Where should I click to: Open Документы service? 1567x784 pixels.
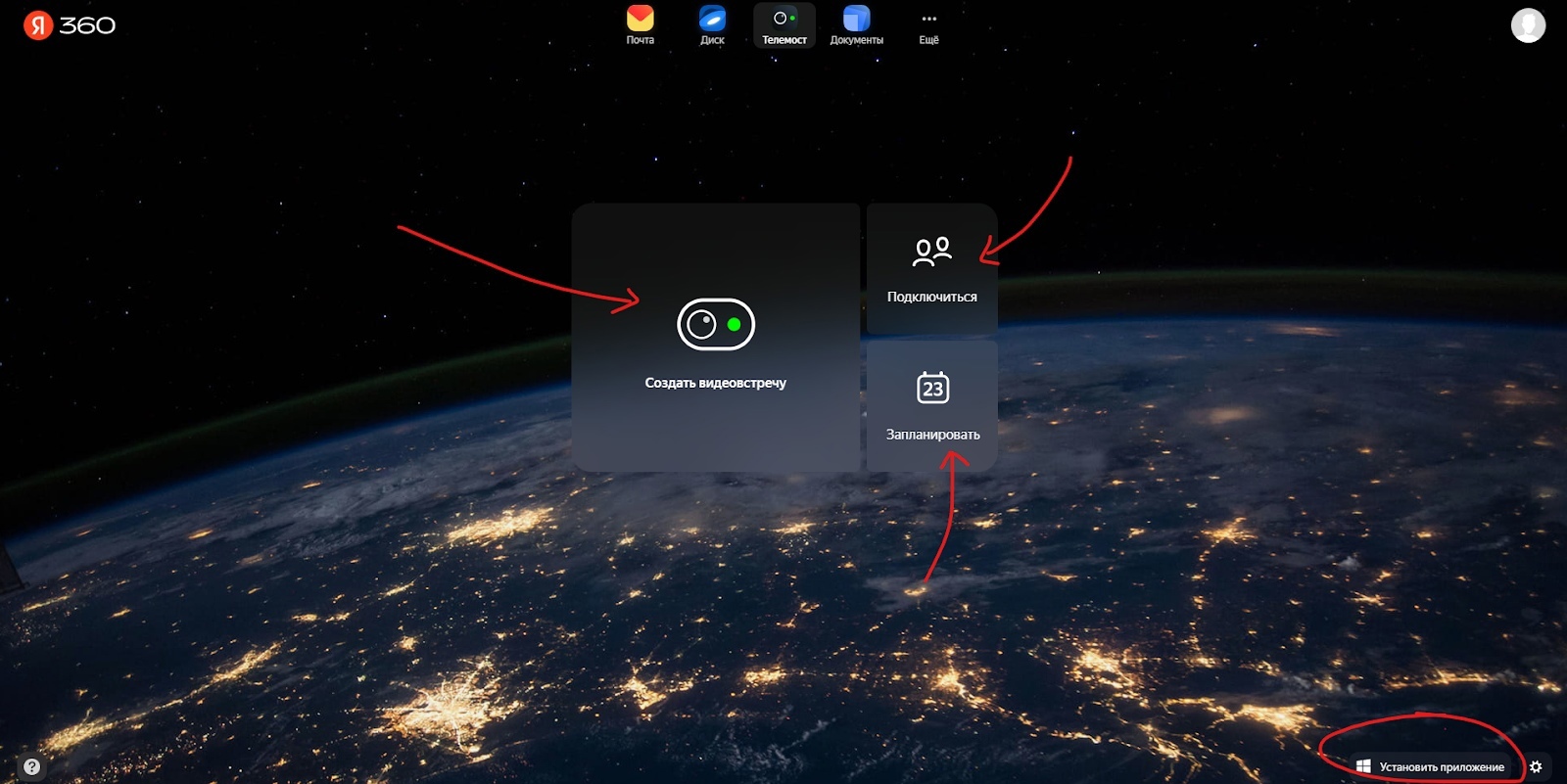857,25
